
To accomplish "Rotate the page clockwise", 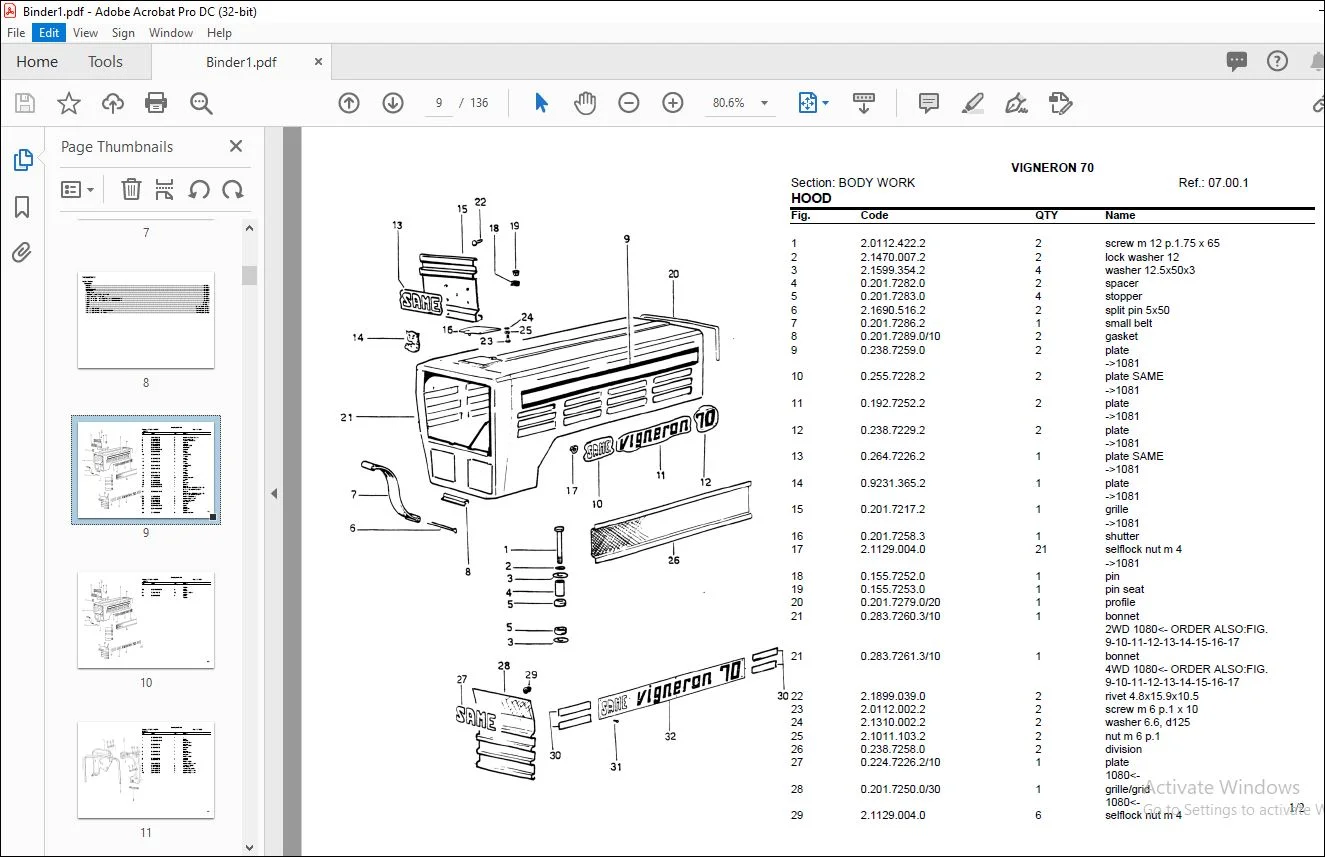I will tap(233, 189).
